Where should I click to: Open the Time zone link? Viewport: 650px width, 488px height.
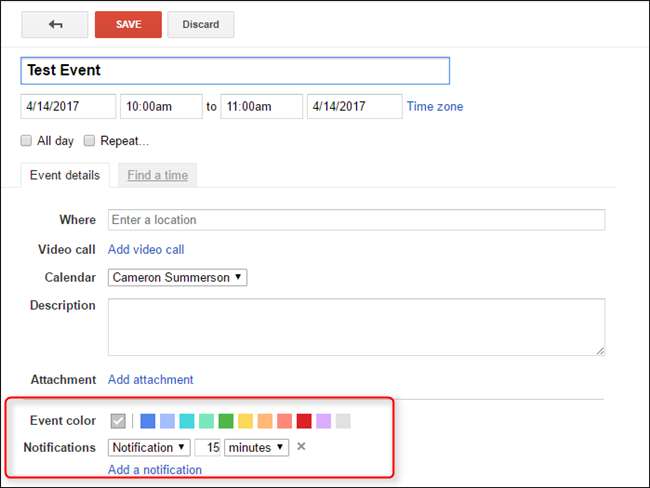click(434, 107)
